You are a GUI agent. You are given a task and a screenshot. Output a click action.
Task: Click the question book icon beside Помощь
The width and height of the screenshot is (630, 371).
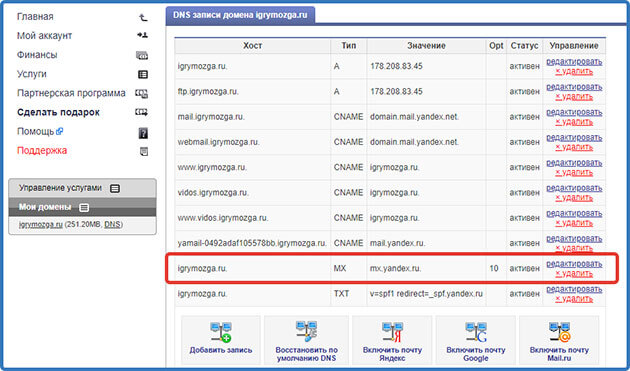click(143, 133)
